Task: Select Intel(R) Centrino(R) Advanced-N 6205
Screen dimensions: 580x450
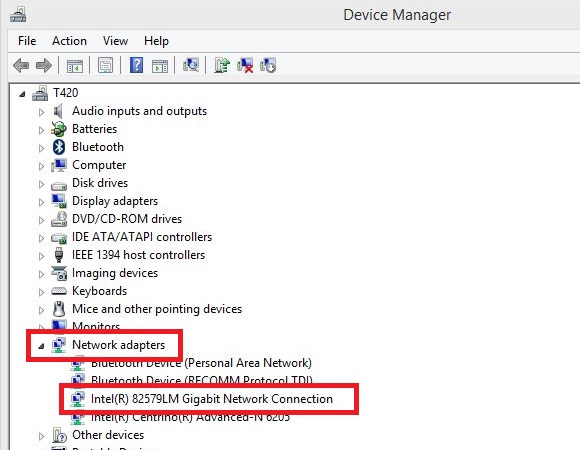Action: point(190,417)
